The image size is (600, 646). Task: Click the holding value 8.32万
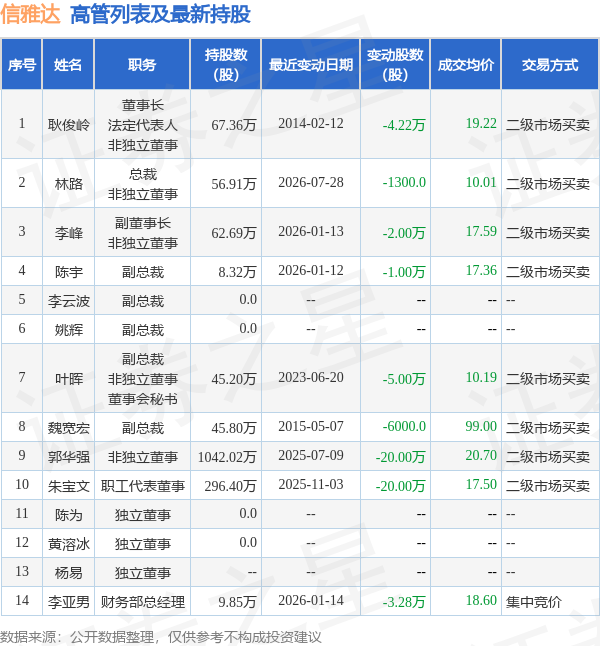(237, 272)
